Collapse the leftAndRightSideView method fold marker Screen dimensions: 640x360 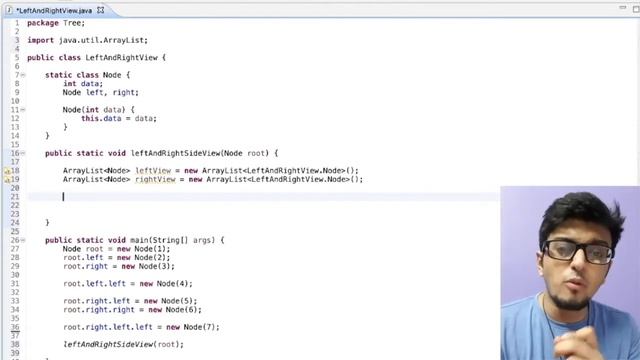(x=23, y=153)
